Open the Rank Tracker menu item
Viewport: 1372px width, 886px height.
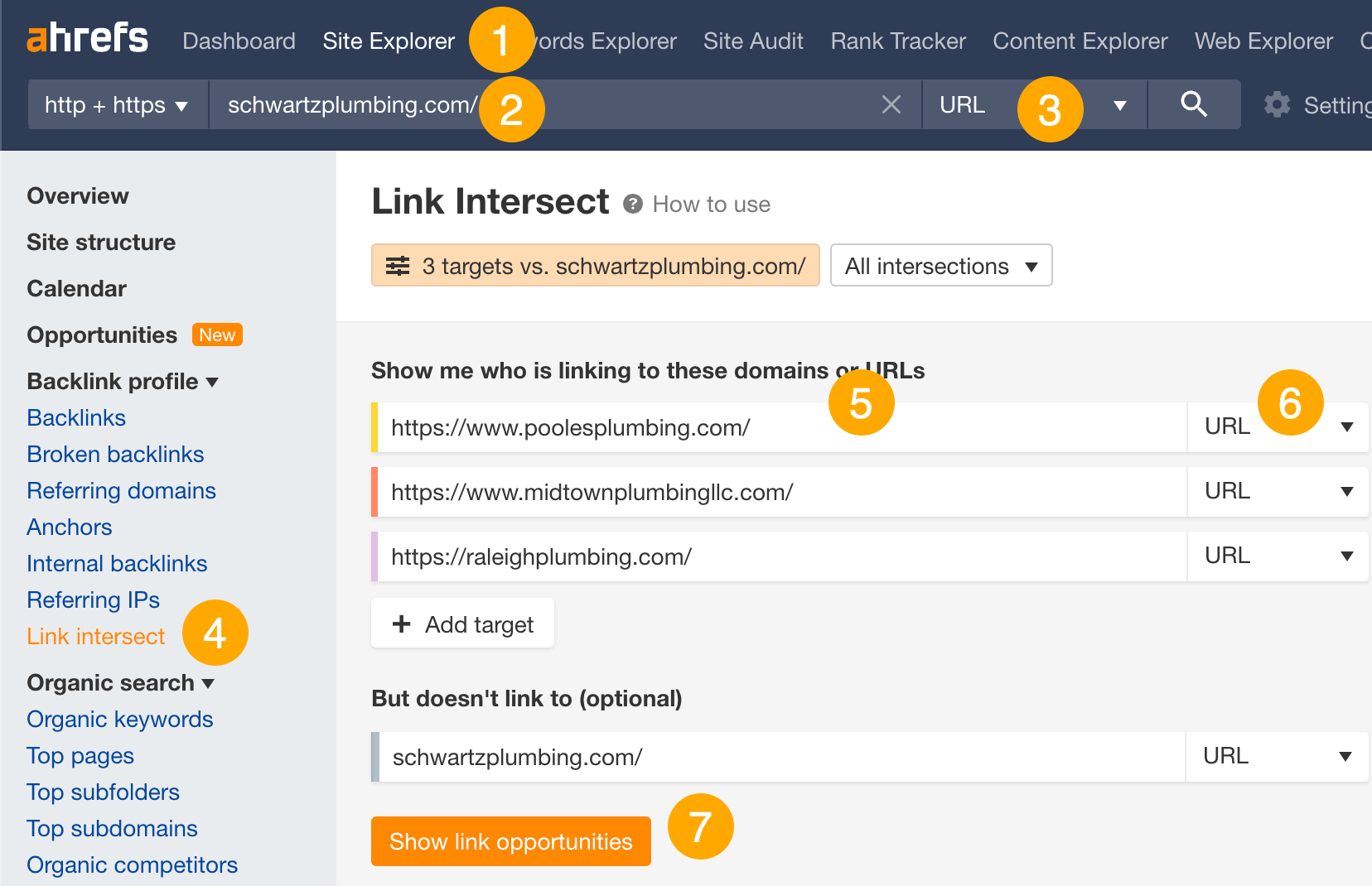pos(897,41)
